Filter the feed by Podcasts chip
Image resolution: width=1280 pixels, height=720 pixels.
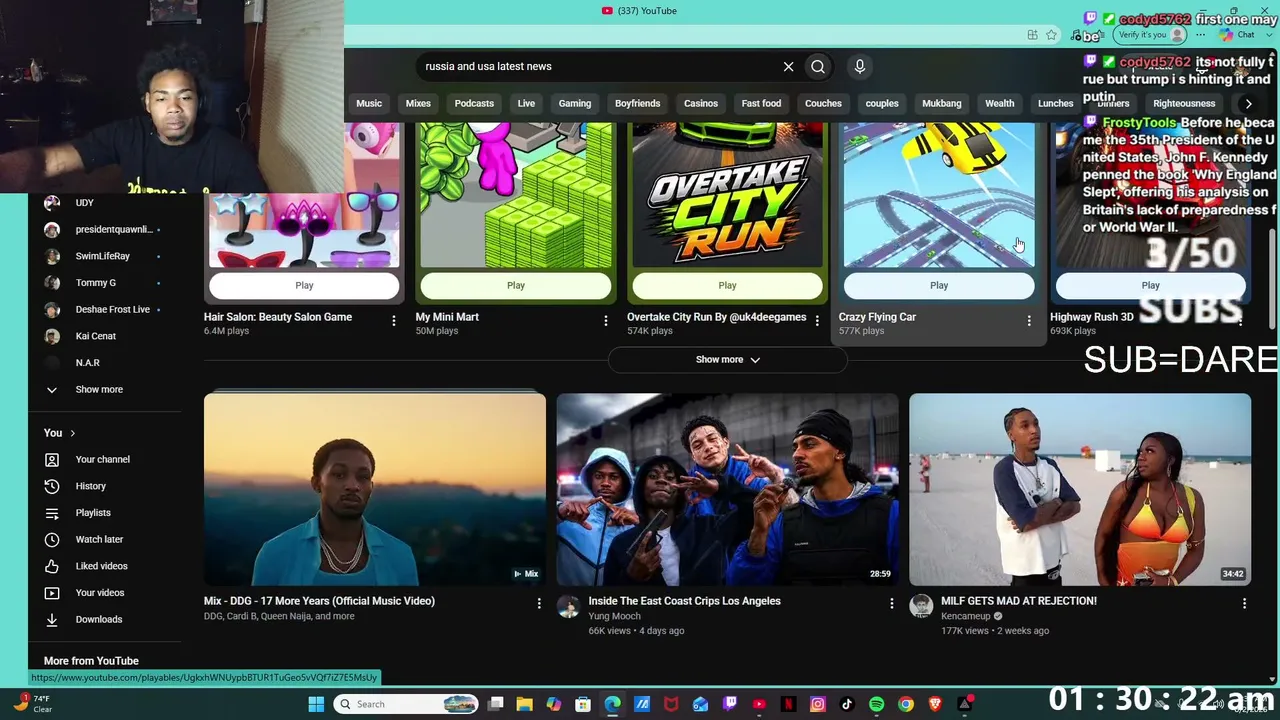474,103
